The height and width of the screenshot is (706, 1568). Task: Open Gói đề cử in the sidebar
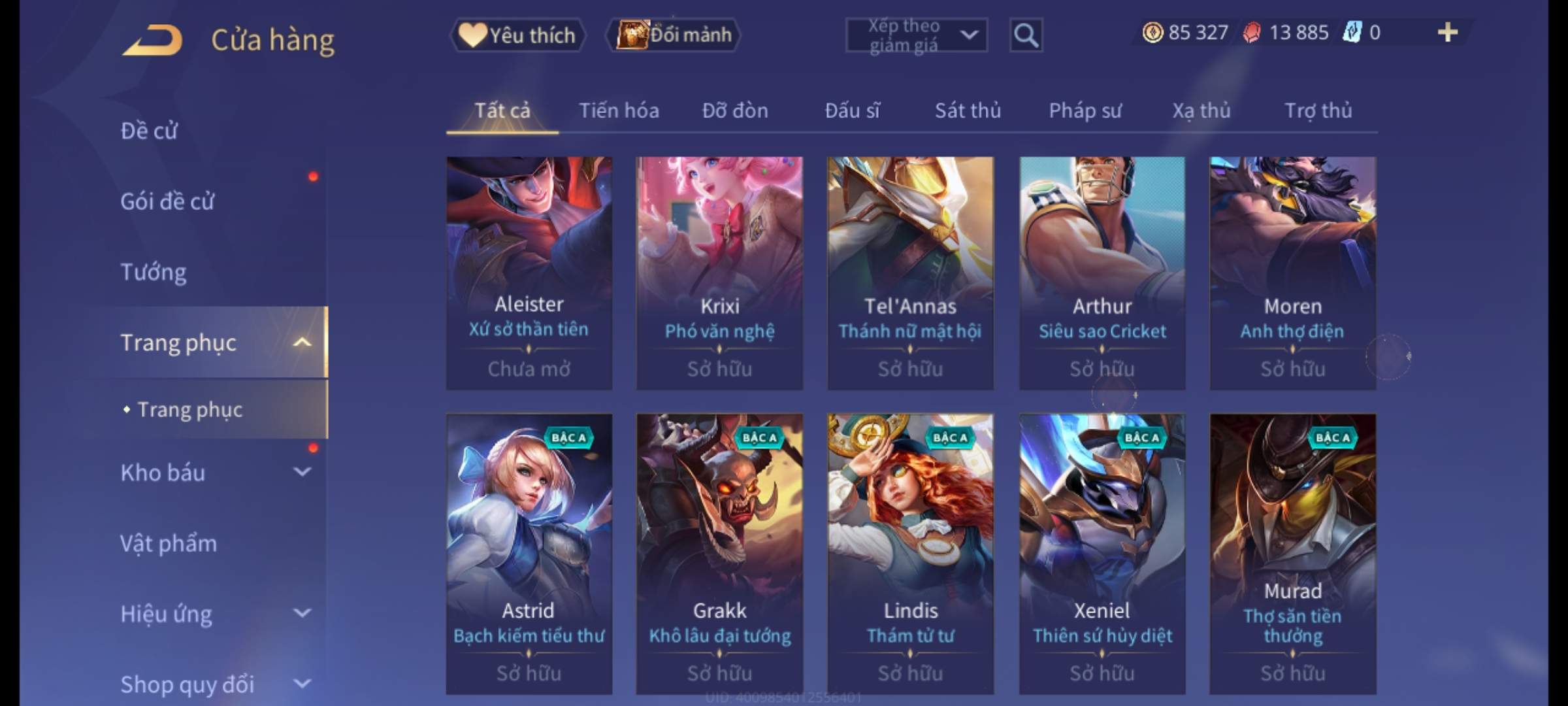[x=167, y=201]
